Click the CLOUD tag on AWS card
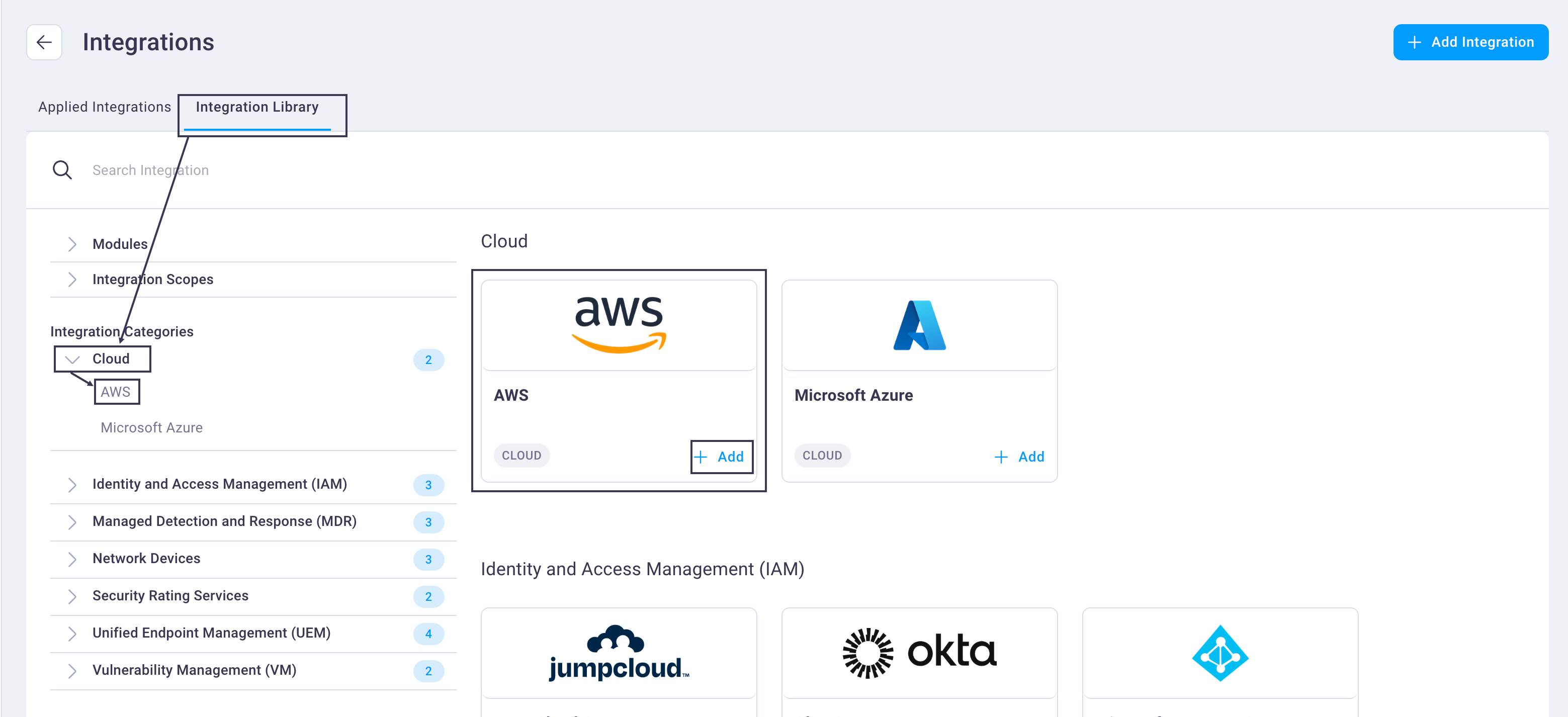1568x717 pixels. tap(521, 455)
